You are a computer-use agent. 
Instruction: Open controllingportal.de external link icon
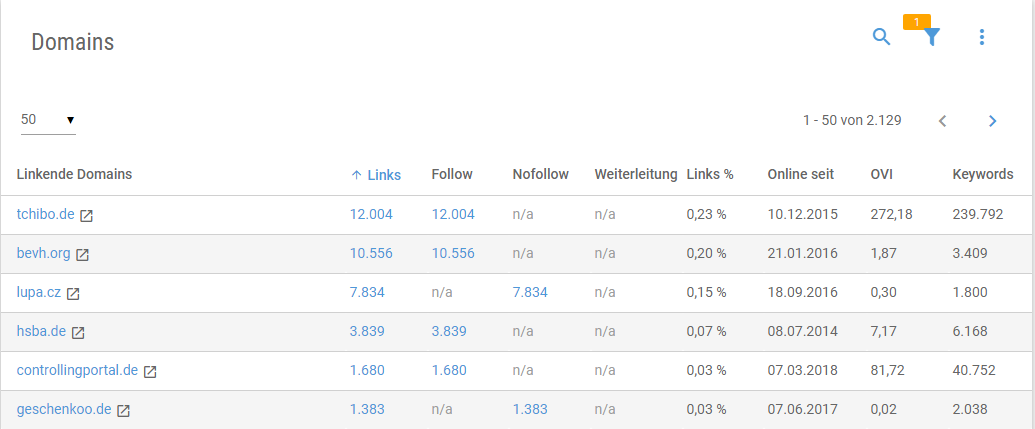point(150,372)
